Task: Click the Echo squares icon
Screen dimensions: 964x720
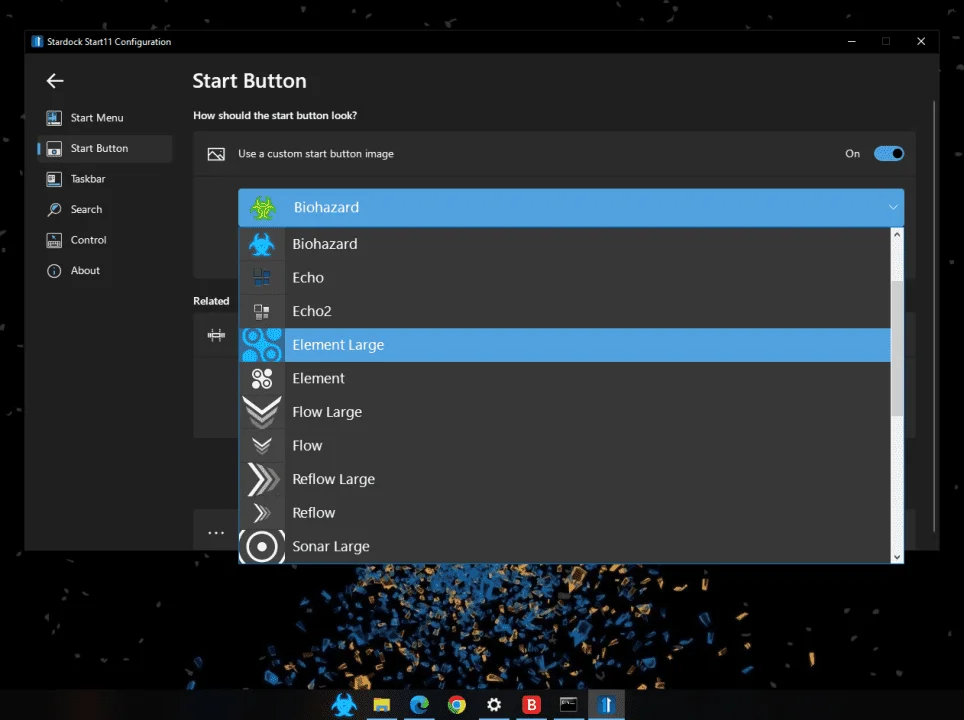Action: tap(262, 277)
